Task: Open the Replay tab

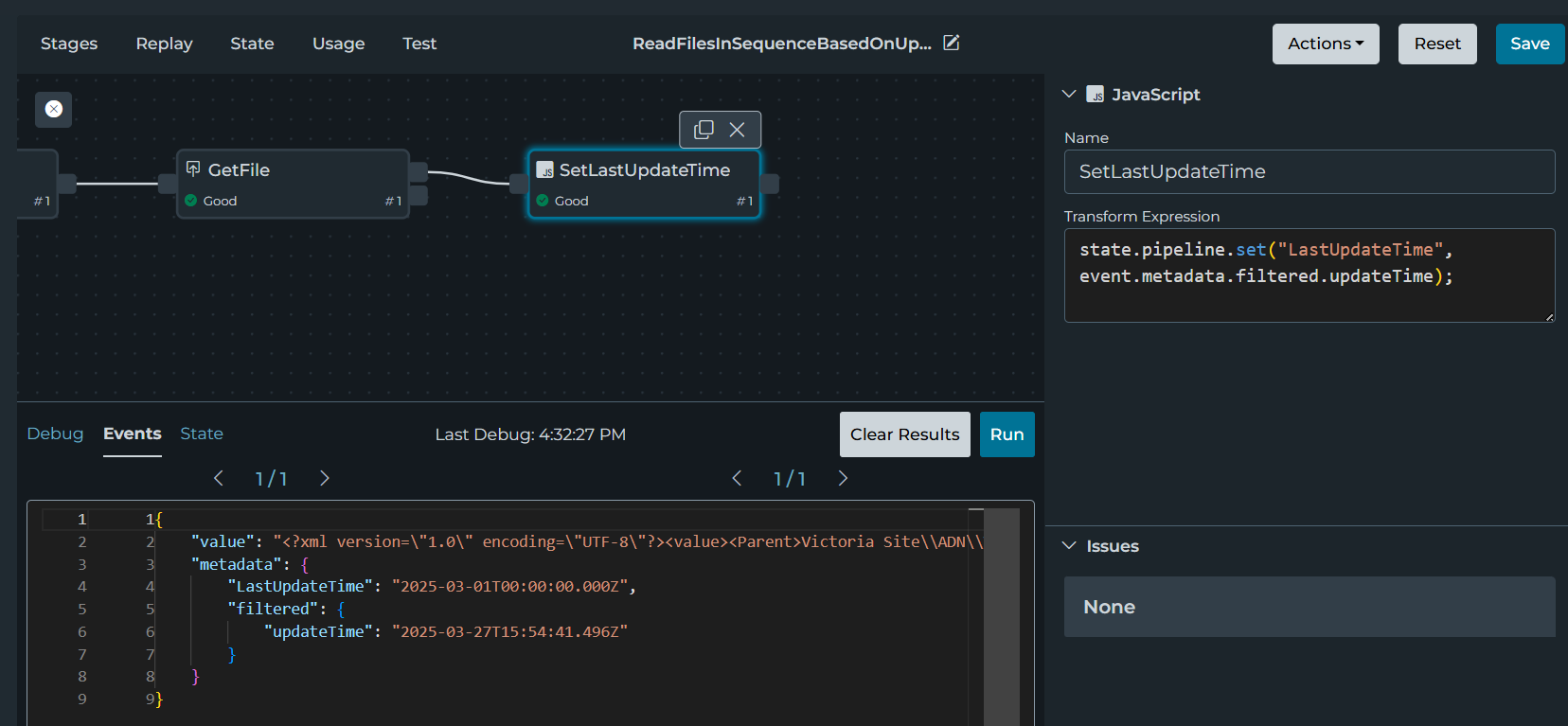Action: point(164,44)
